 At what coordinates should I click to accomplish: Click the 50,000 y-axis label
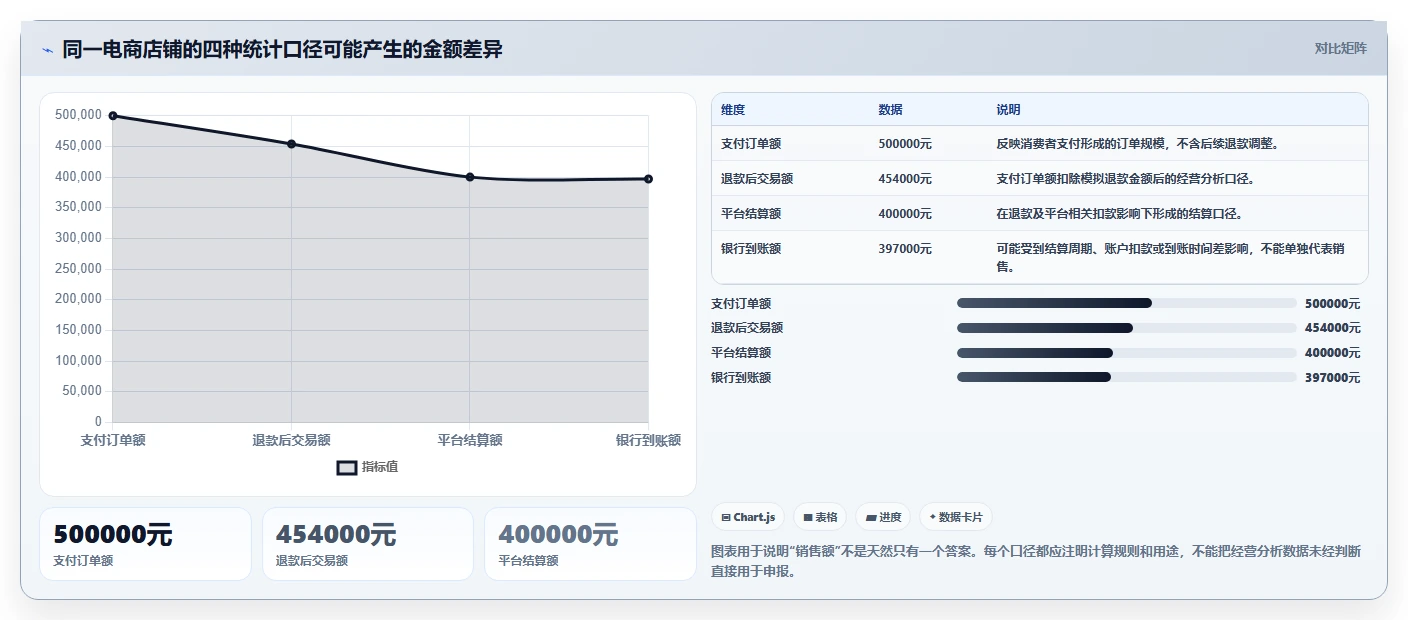82,391
